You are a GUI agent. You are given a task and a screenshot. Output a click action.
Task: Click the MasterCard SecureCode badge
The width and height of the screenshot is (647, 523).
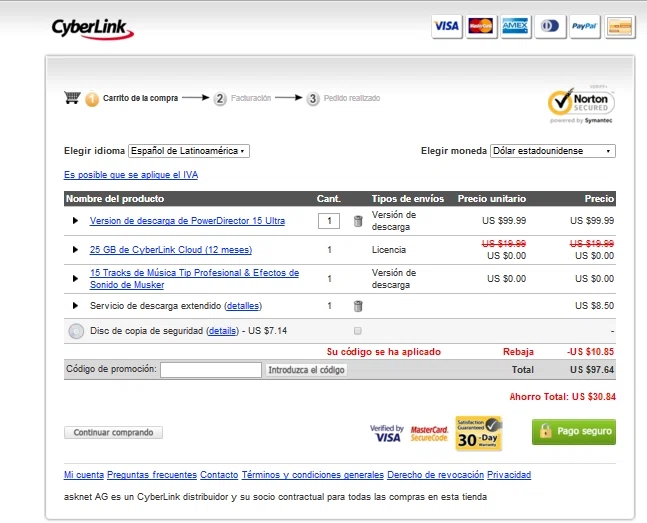[x=429, y=433]
